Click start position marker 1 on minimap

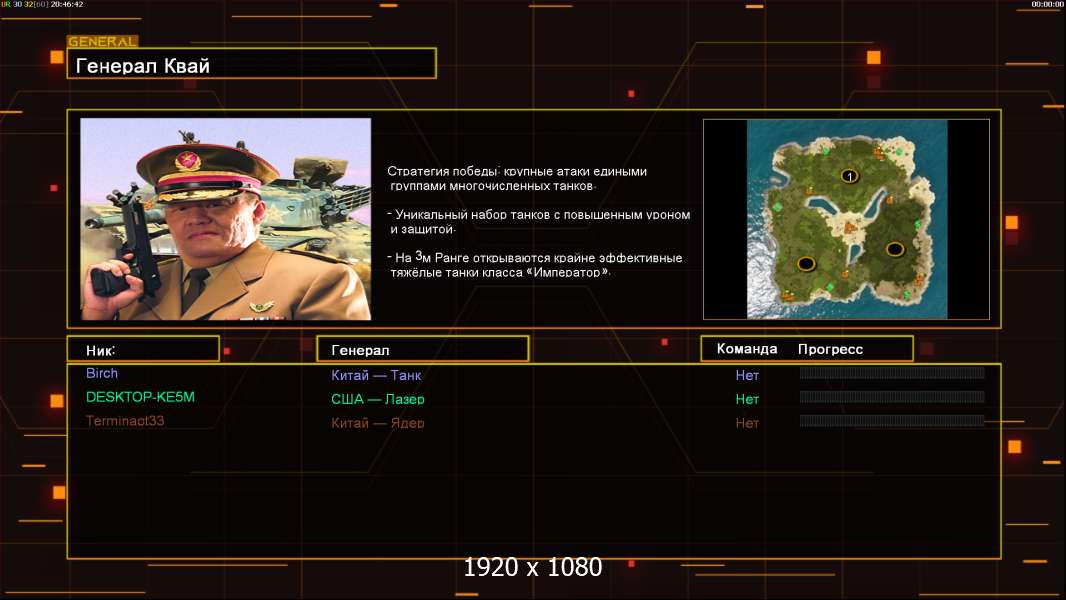[849, 177]
